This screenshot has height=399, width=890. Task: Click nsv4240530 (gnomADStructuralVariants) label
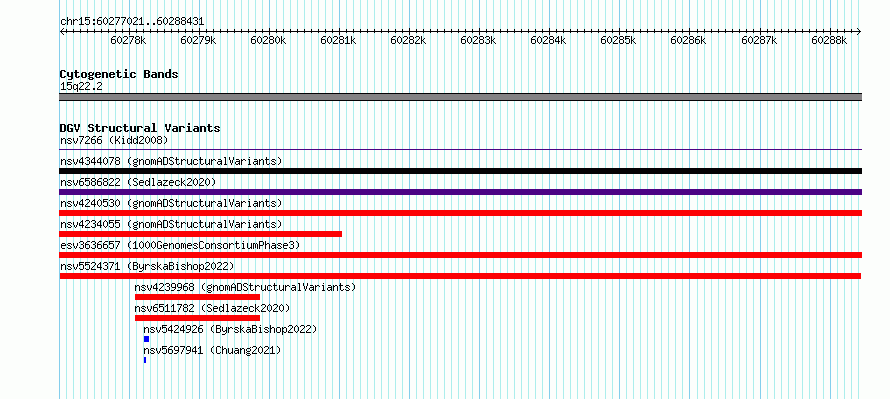coord(171,203)
